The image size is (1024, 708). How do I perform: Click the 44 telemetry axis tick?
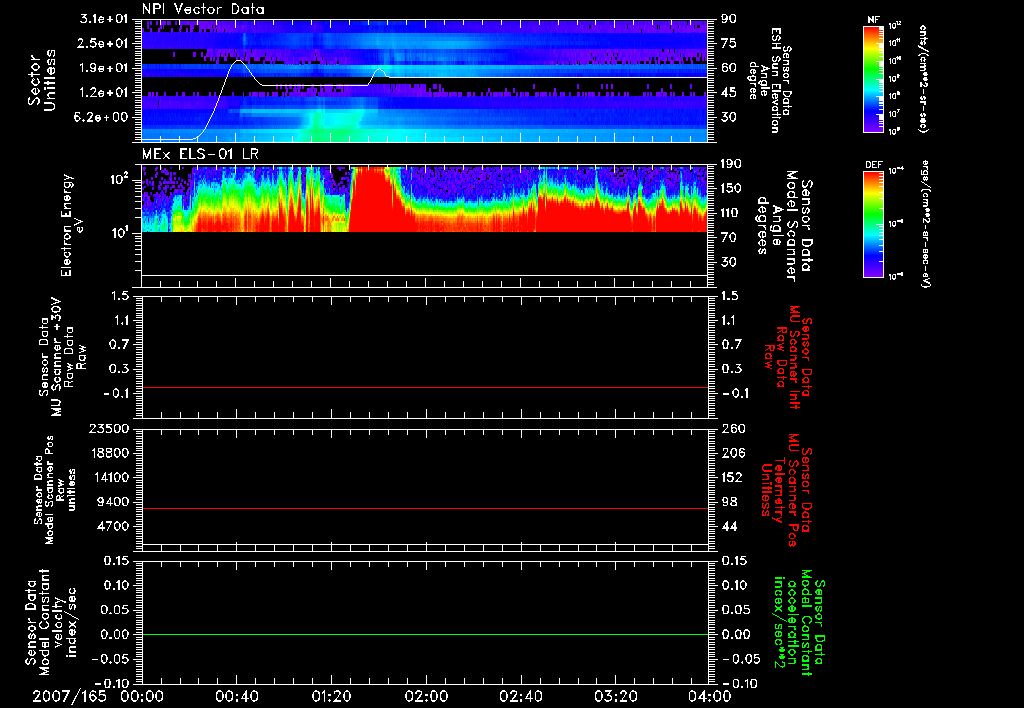pyautogui.click(x=729, y=526)
